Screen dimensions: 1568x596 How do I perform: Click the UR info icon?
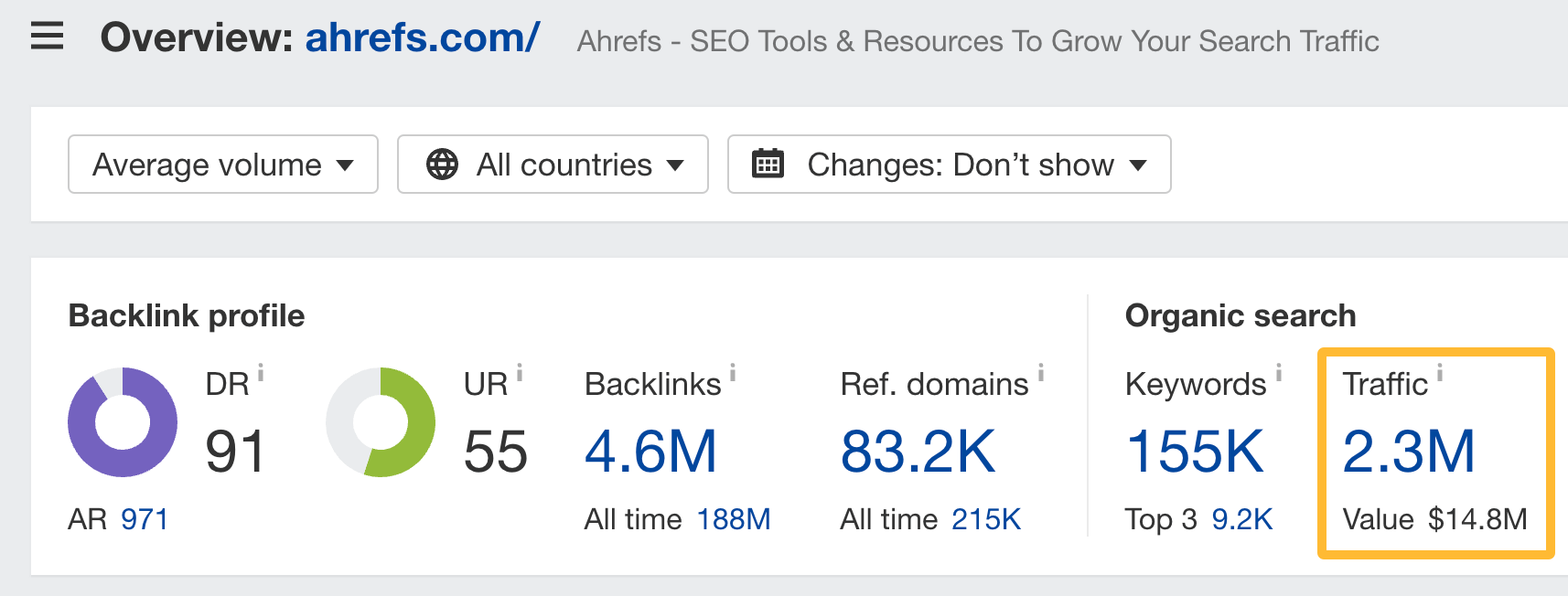tap(520, 372)
